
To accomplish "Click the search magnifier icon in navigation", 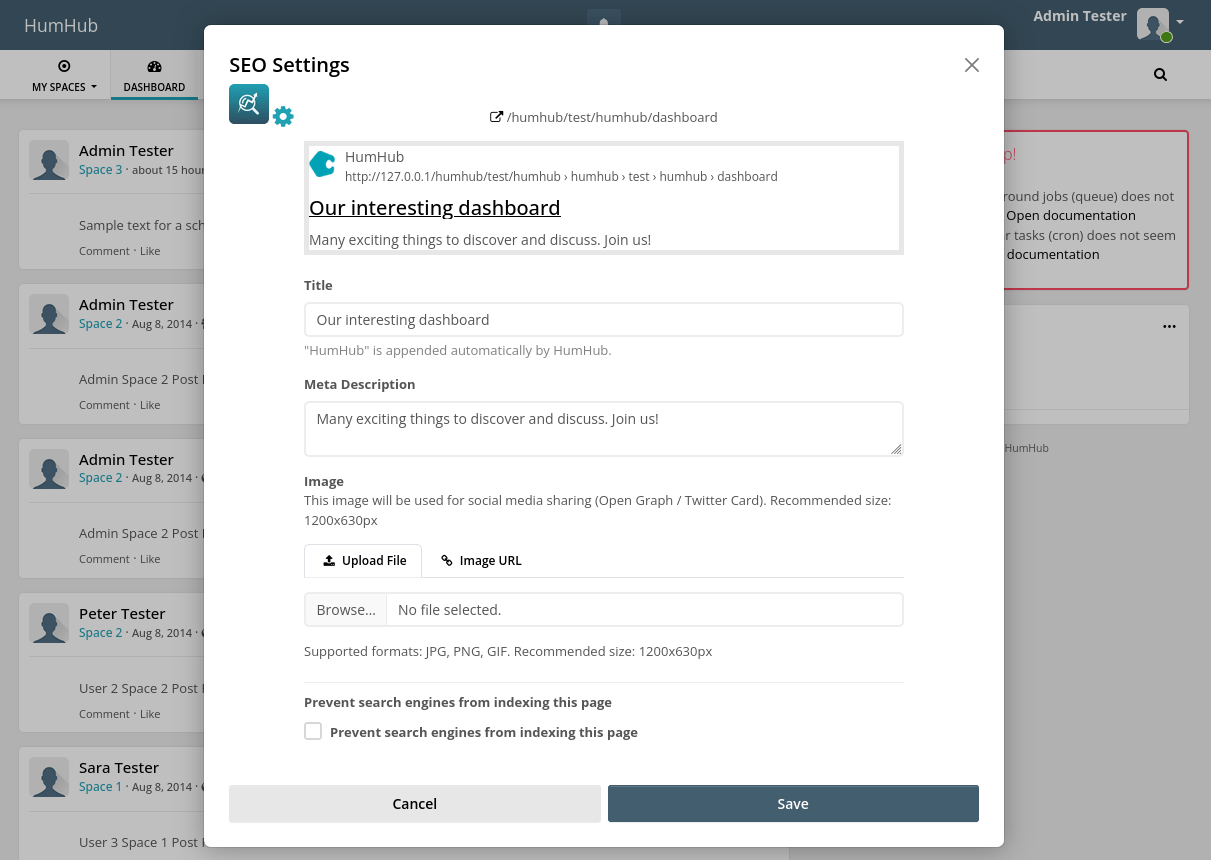I will tap(1160, 75).
